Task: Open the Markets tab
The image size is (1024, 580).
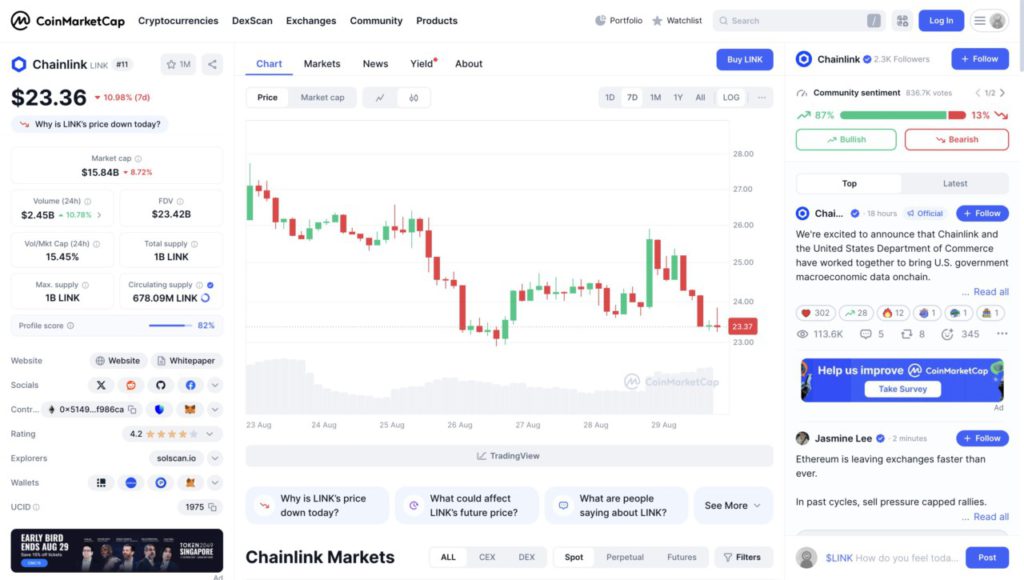Action: (322, 64)
